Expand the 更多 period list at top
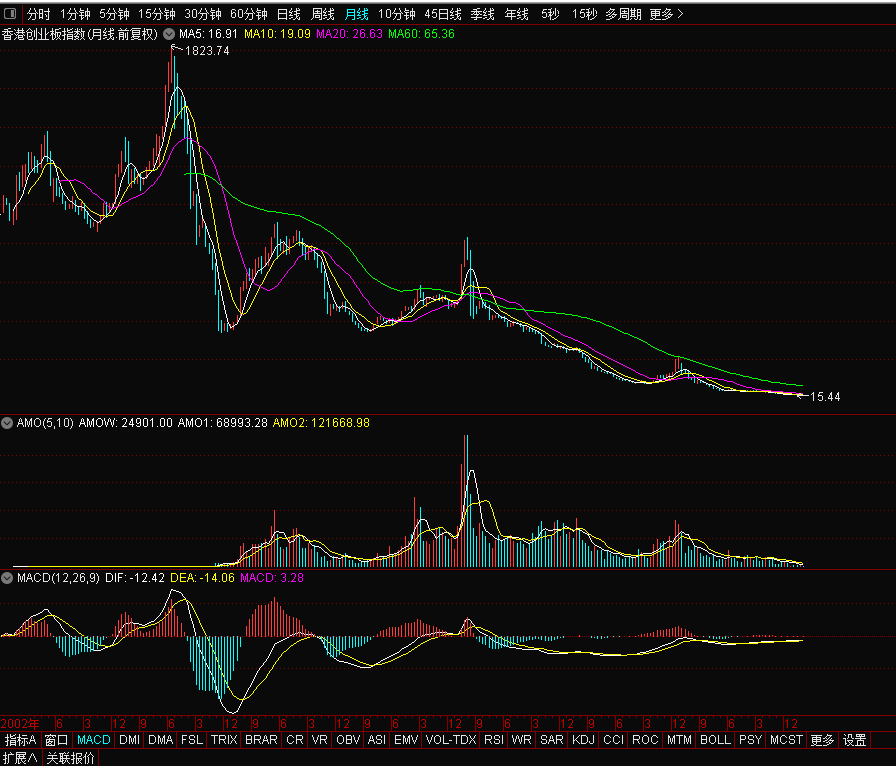896x766 pixels. [x=666, y=14]
